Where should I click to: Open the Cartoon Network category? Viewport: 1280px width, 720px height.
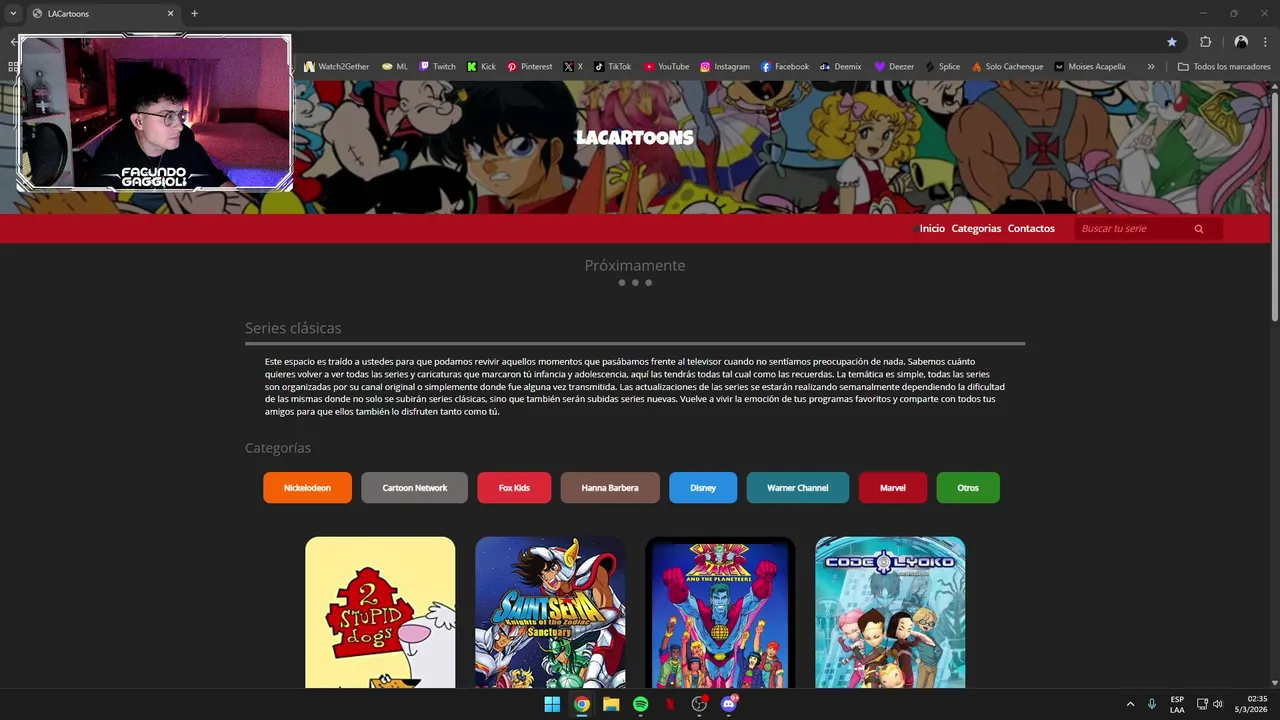click(414, 488)
